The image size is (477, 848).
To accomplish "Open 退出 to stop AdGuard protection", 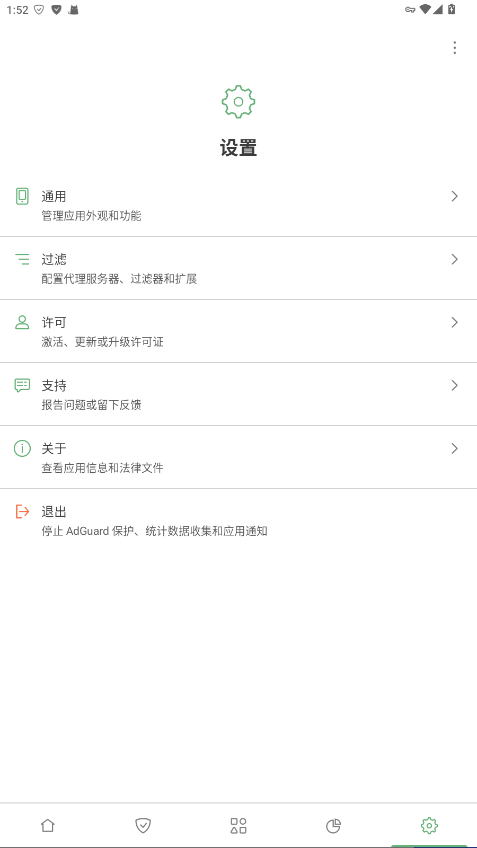I will 238,520.
